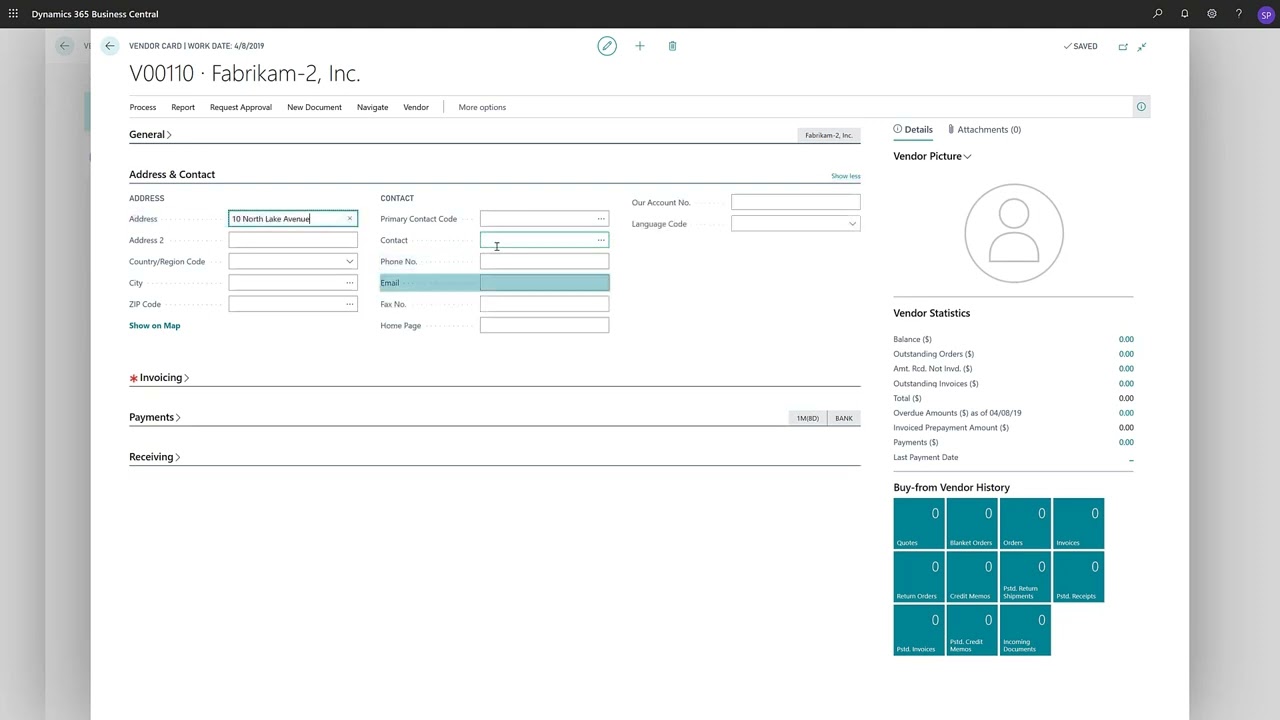
Task: Switch to the Attachments (0) tab
Action: point(984,129)
